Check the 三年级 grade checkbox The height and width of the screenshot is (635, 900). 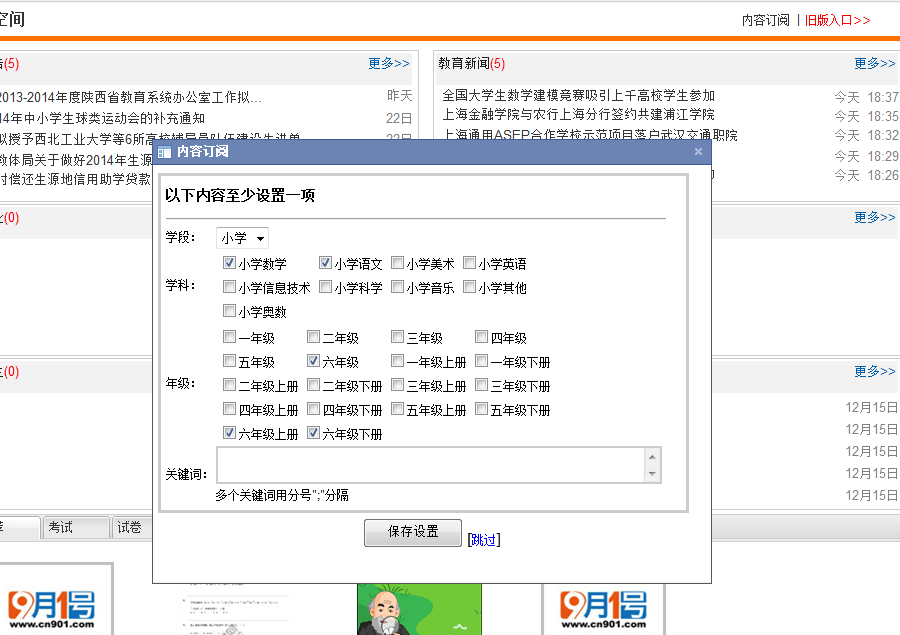click(x=397, y=338)
